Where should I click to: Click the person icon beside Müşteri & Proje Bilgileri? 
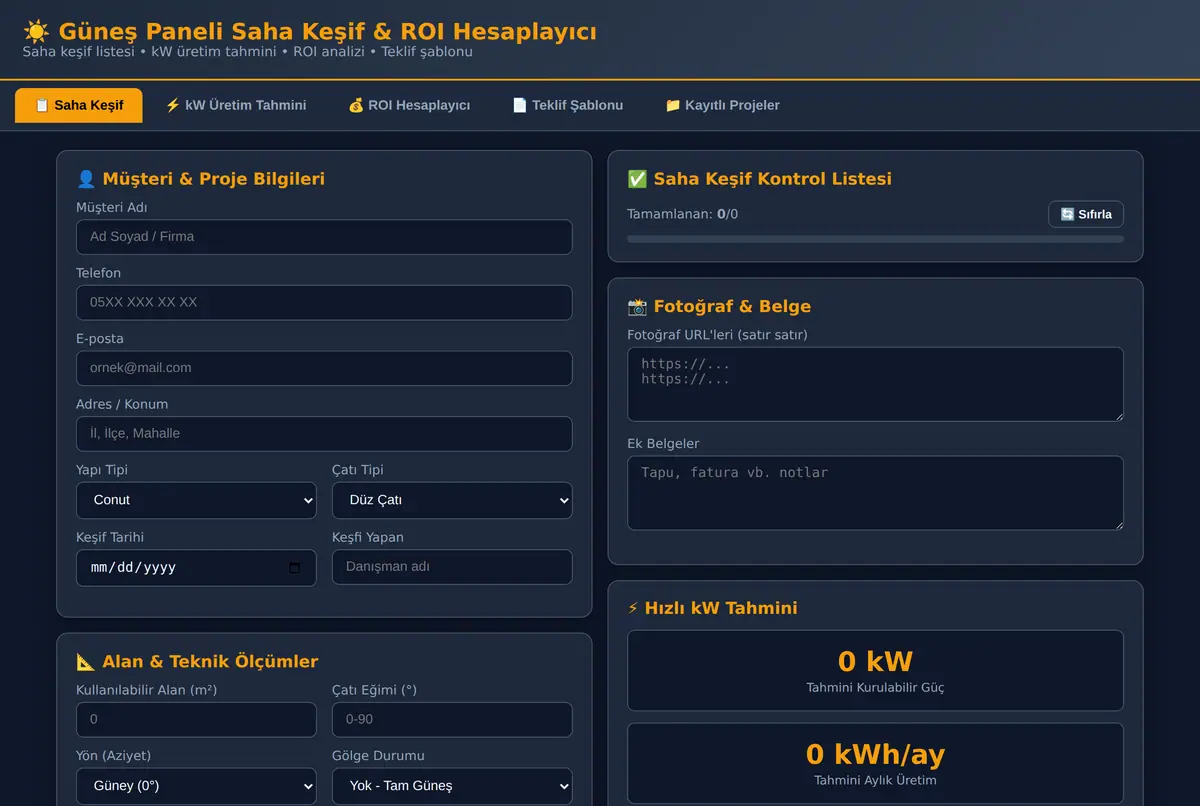point(86,179)
